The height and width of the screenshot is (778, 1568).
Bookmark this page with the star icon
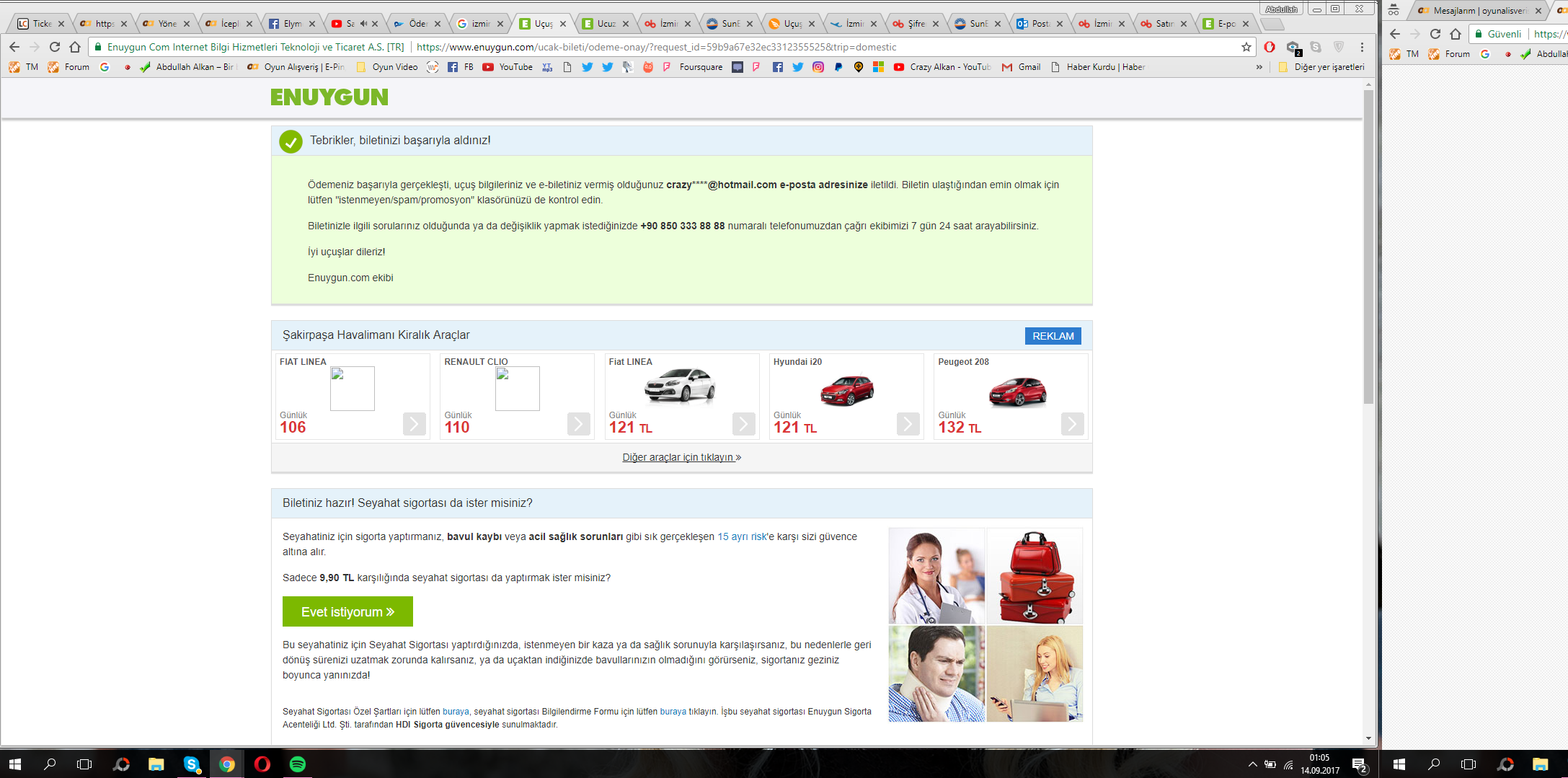[1246, 47]
